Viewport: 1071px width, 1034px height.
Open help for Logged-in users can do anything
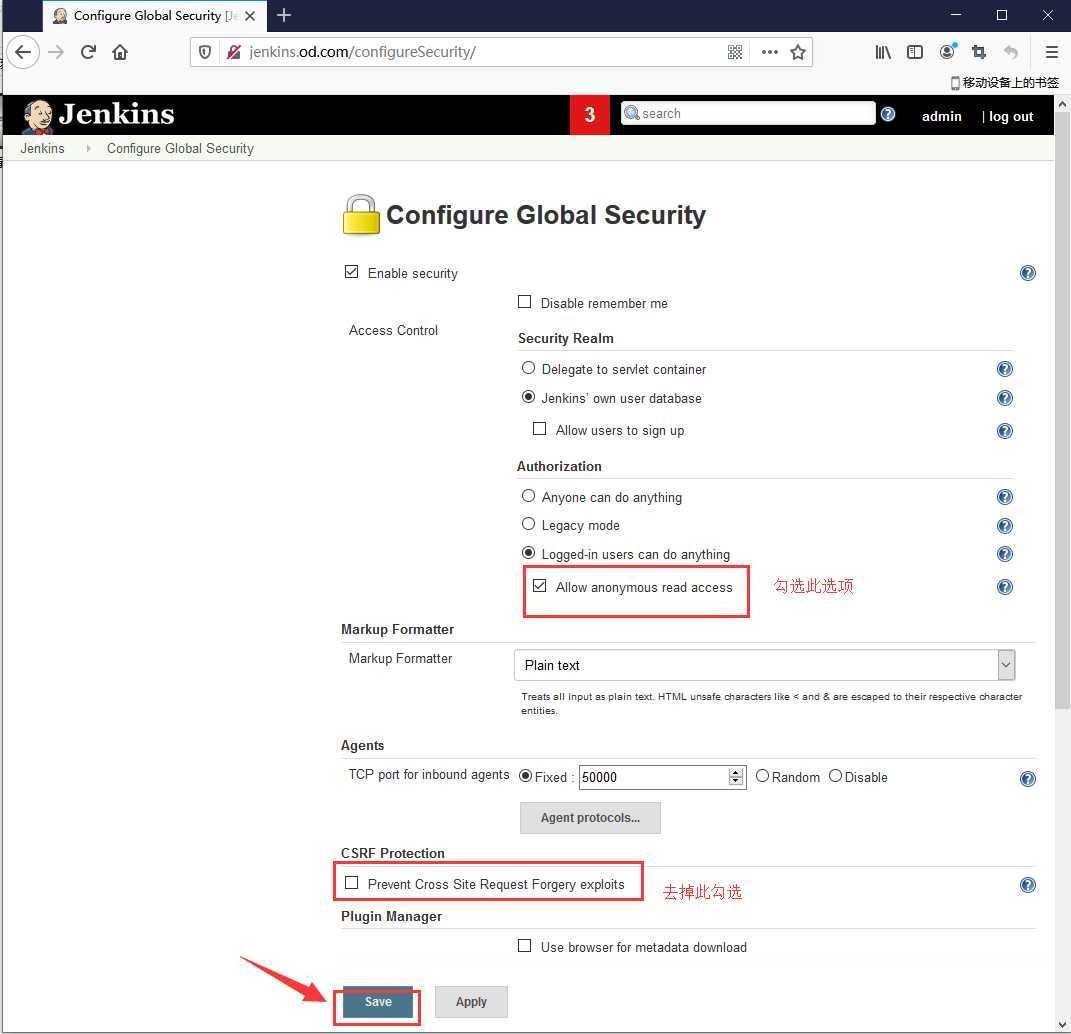[x=1005, y=554]
